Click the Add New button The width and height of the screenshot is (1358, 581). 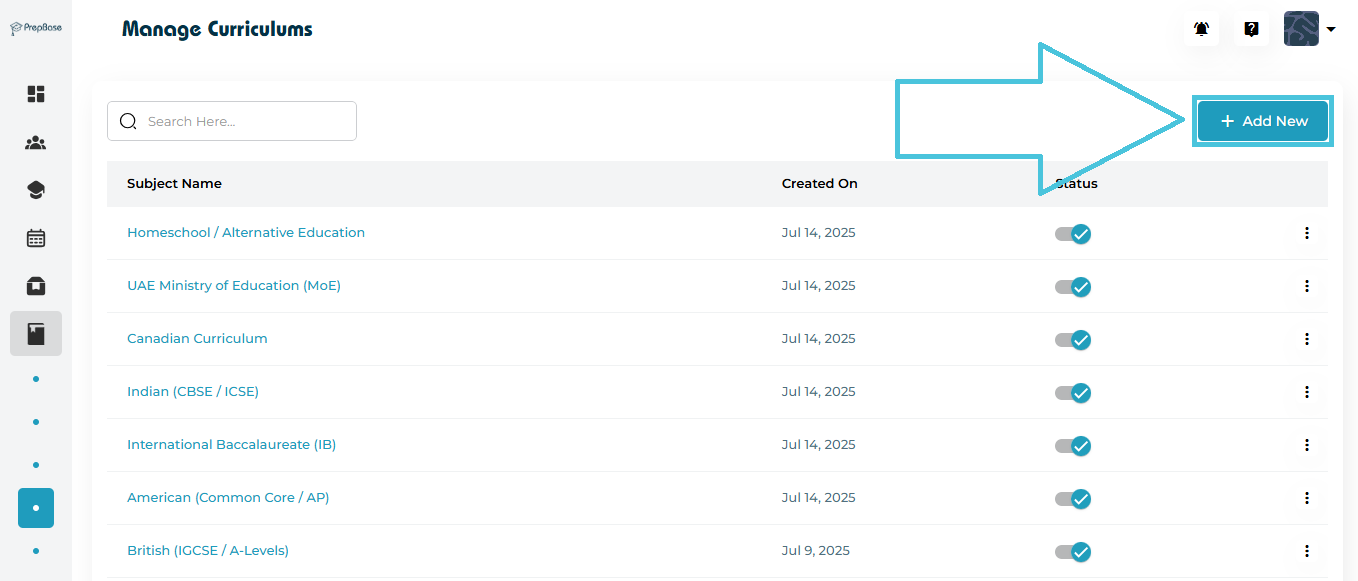[1263, 121]
